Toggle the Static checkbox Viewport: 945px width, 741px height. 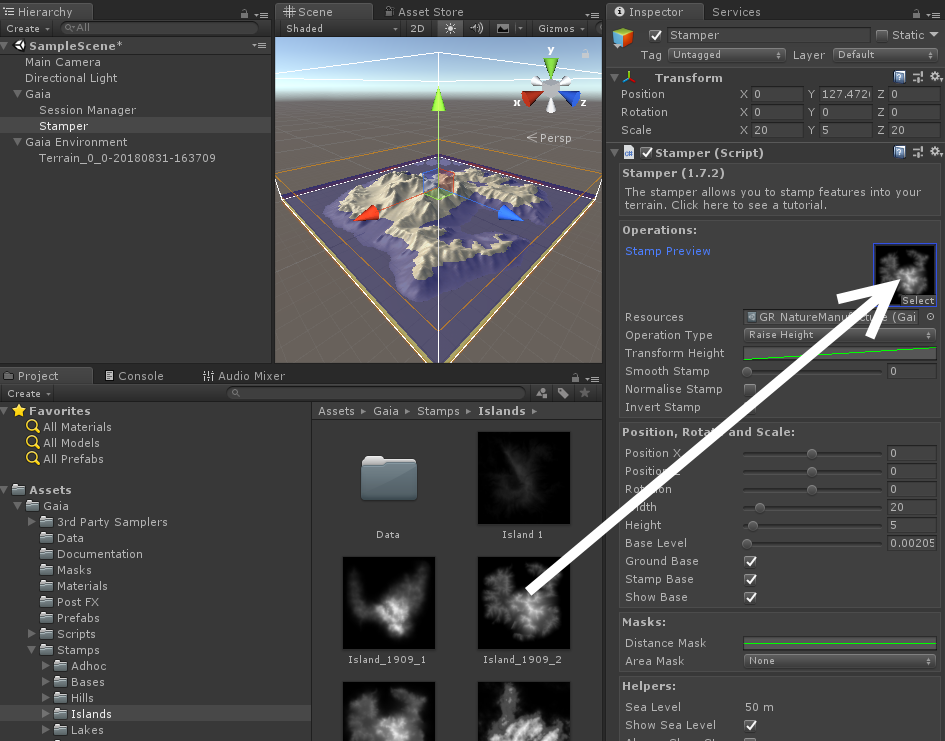pos(881,35)
